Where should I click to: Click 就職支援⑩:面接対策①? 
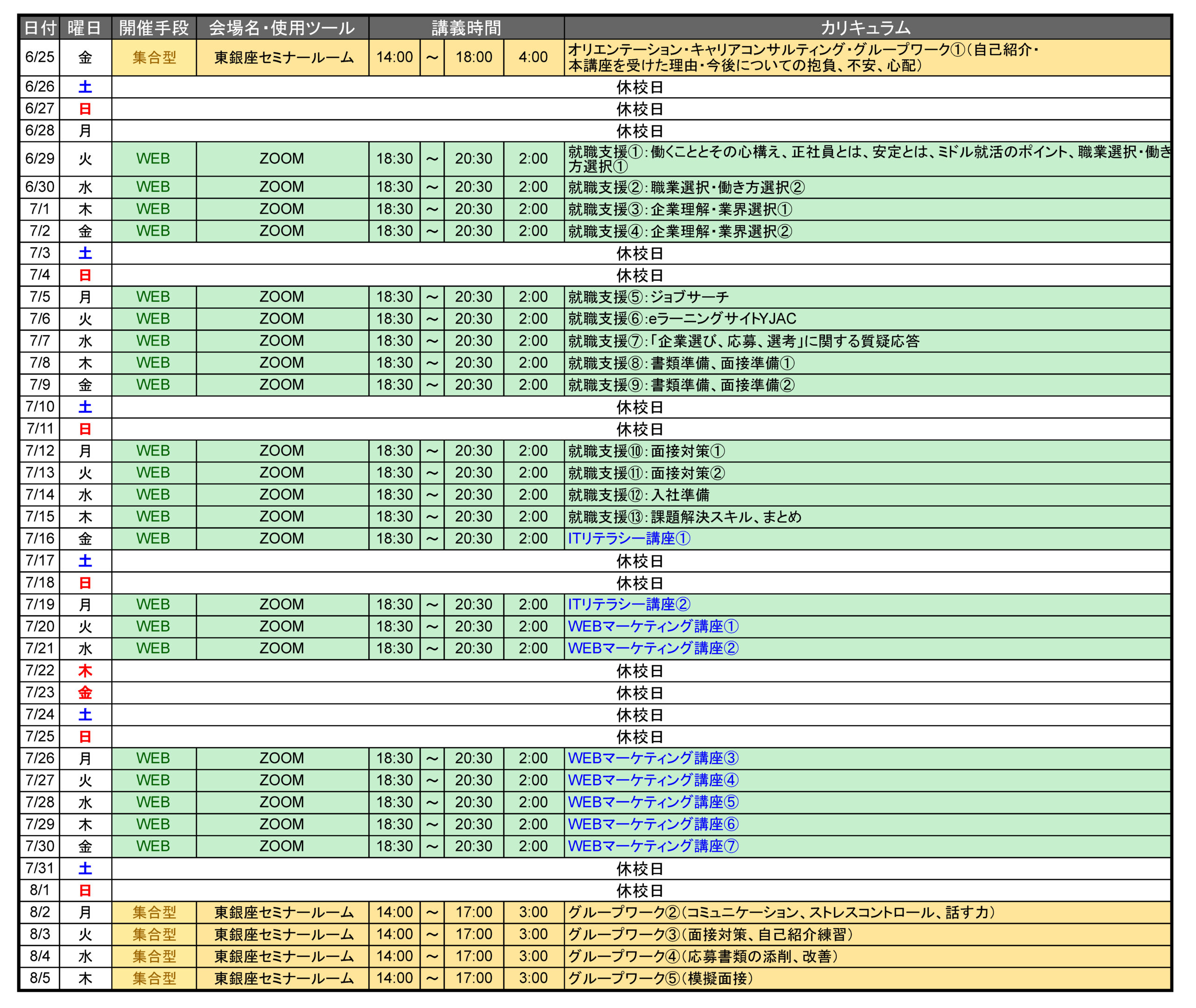click(646, 451)
